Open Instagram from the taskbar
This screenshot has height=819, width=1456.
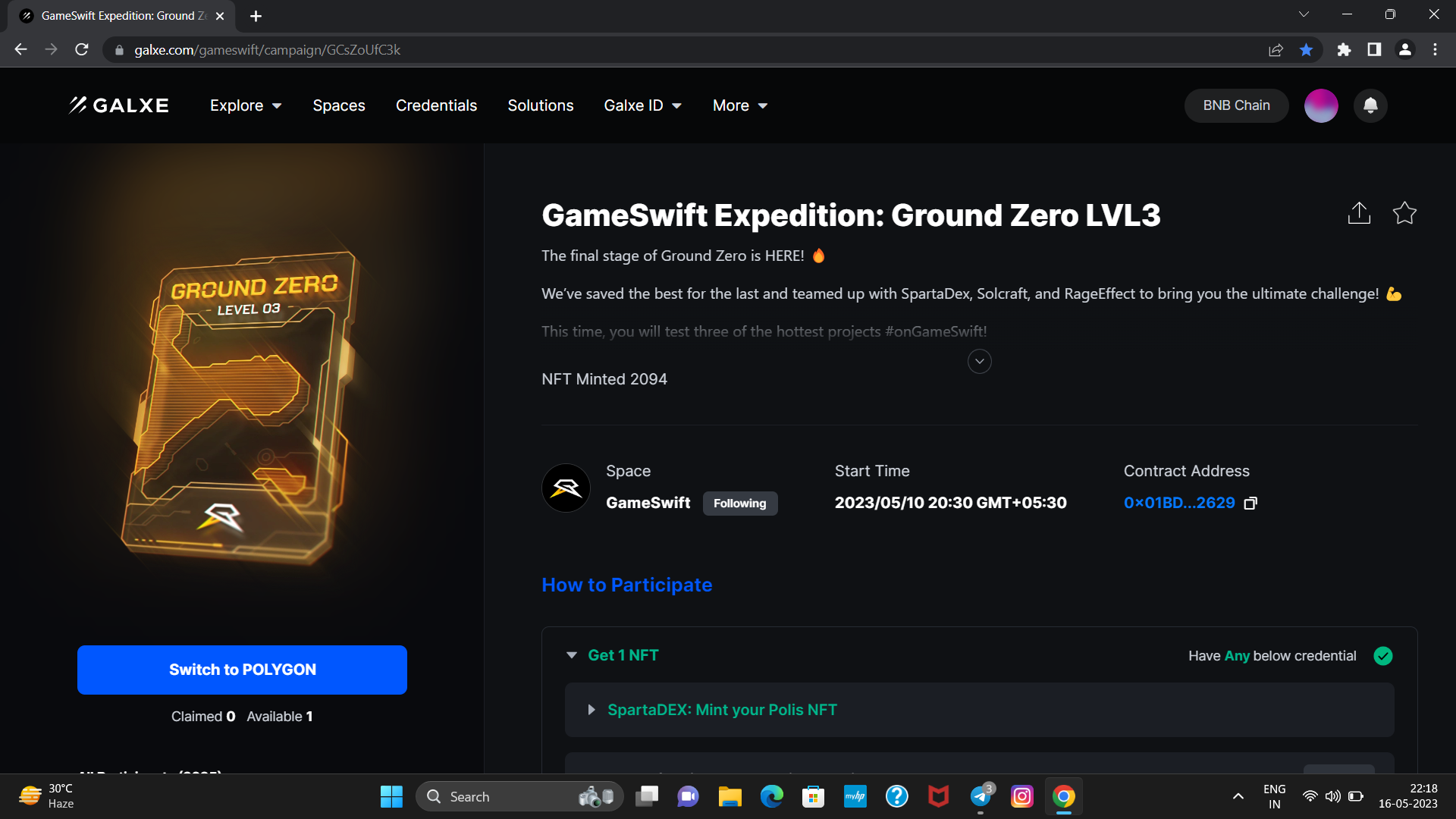click(x=1022, y=796)
